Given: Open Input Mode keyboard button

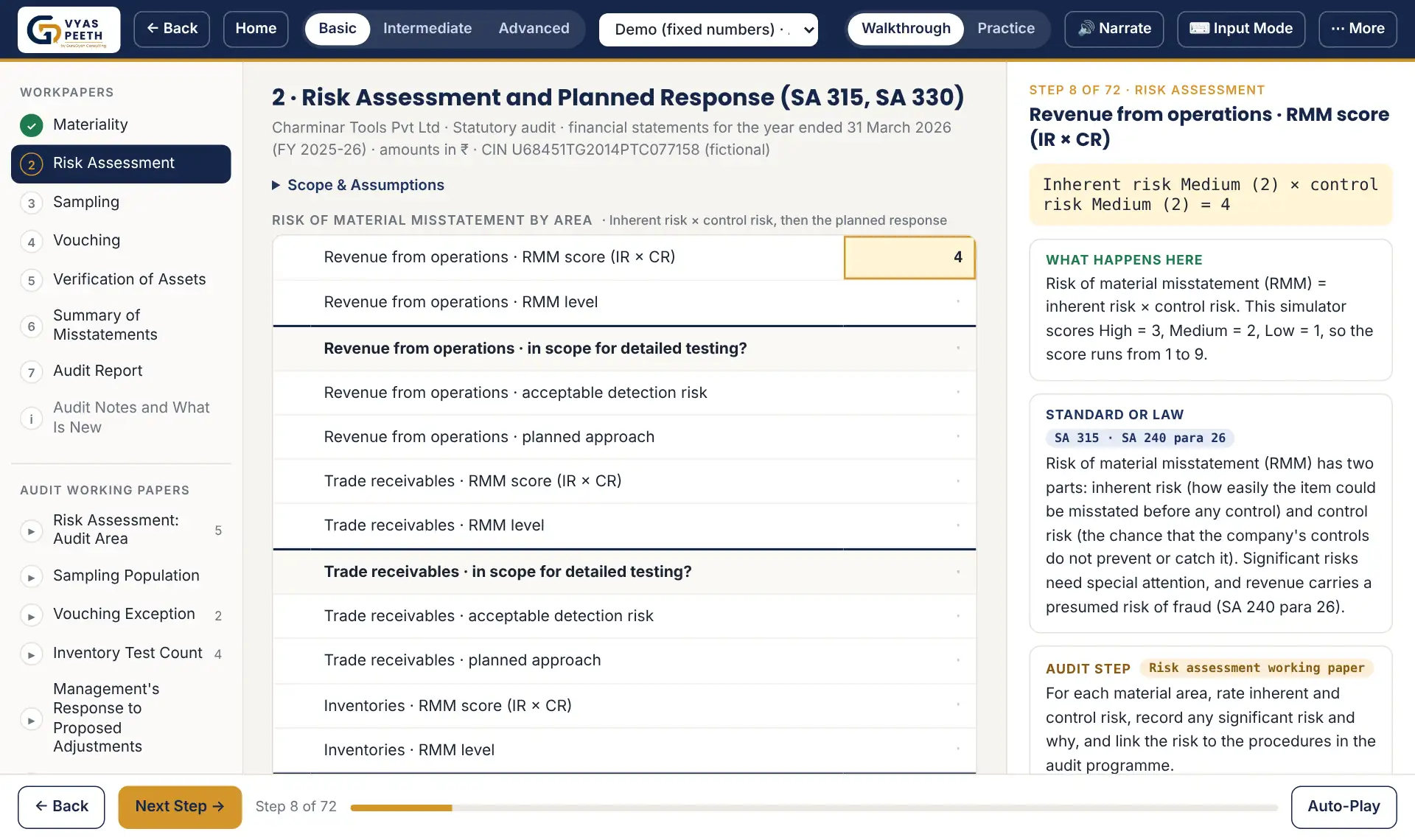Looking at the screenshot, I should point(1240,29).
